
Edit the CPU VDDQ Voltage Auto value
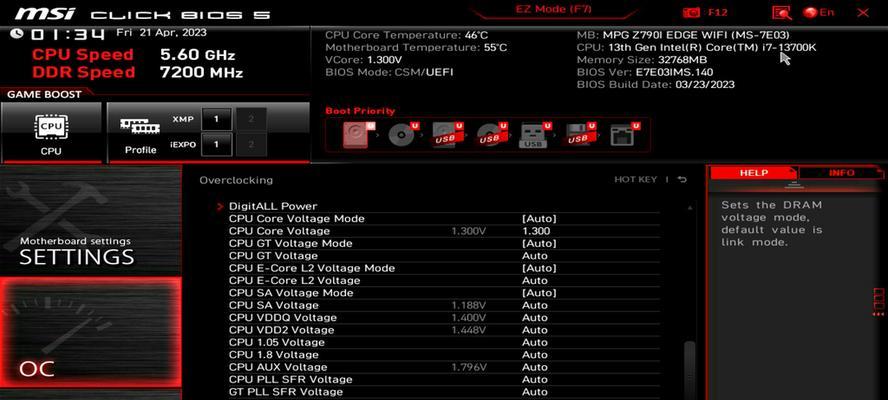[535, 318]
